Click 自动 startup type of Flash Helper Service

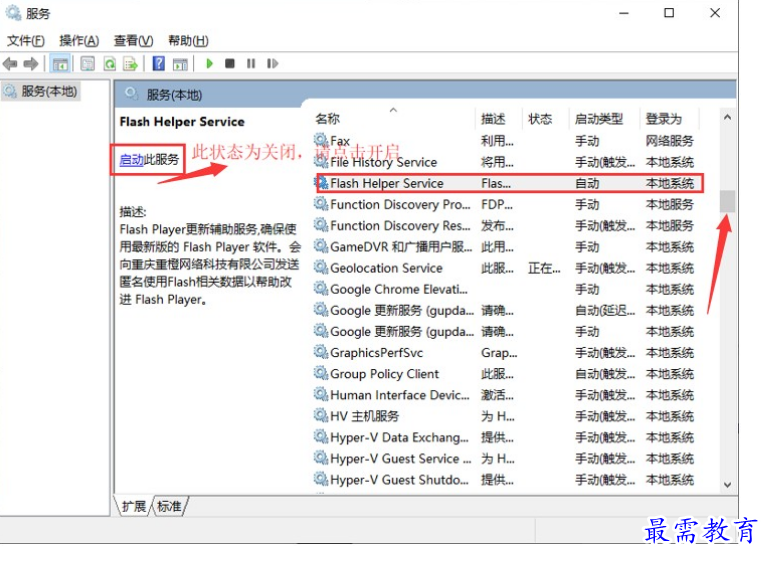[x=587, y=183]
